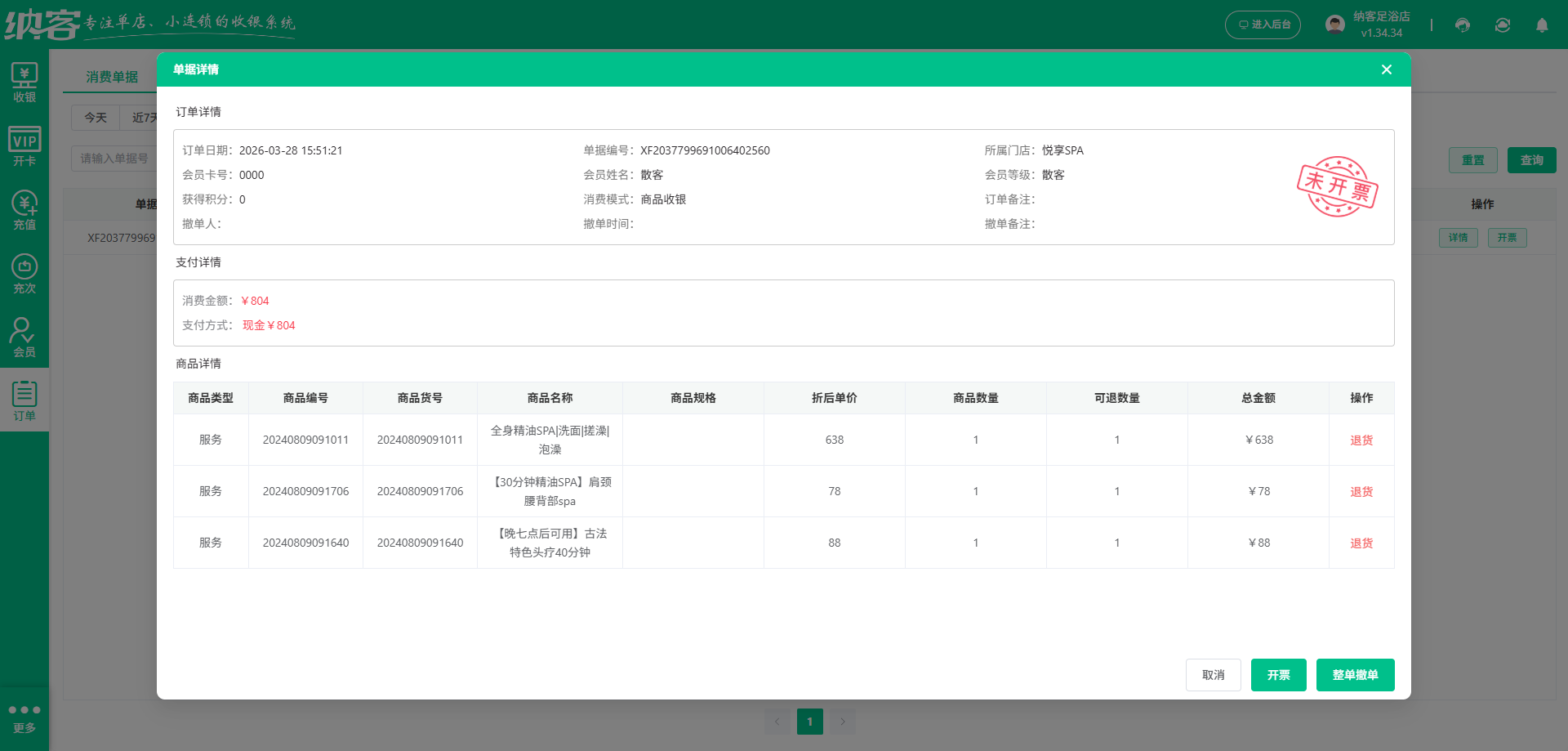Viewport: 1568px width, 751px height.
Task: Select the 今天 date filter
Action: tap(96, 118)
